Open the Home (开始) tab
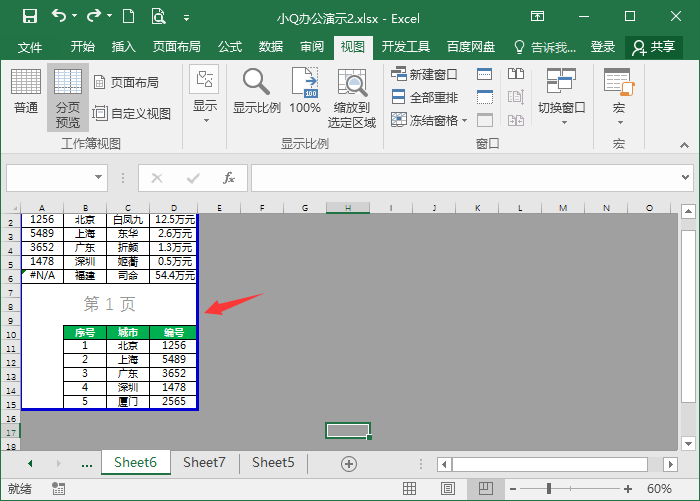The image size is (700, 501). [82, 47]
